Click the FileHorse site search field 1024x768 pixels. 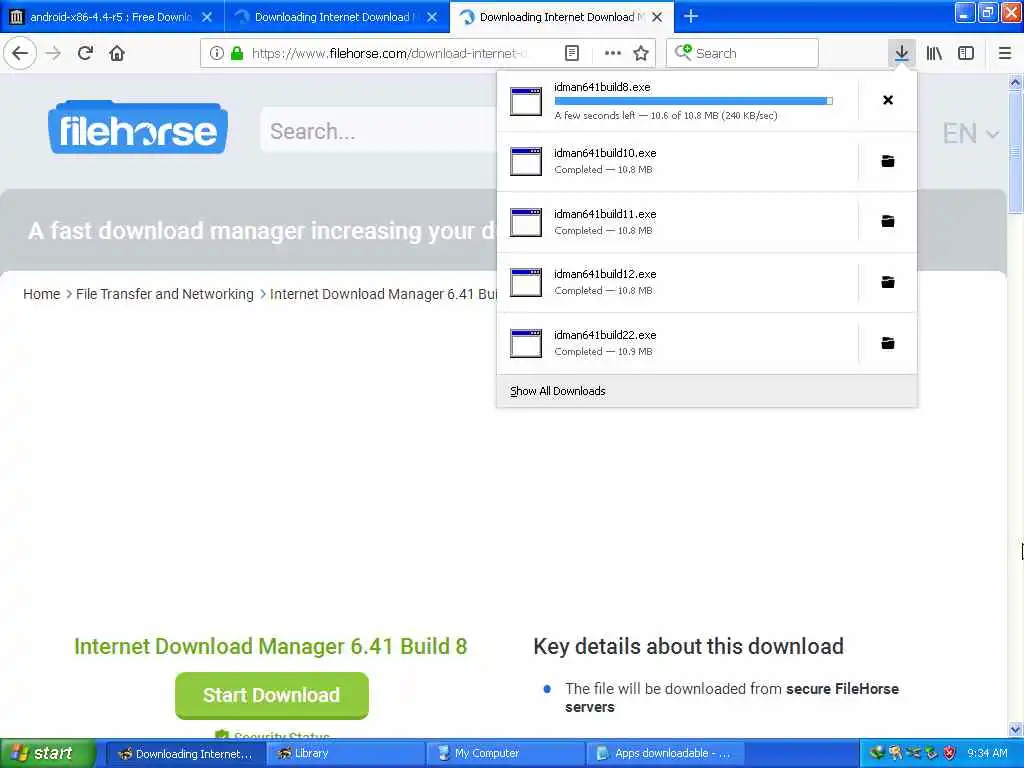click(x=379, y=131)
